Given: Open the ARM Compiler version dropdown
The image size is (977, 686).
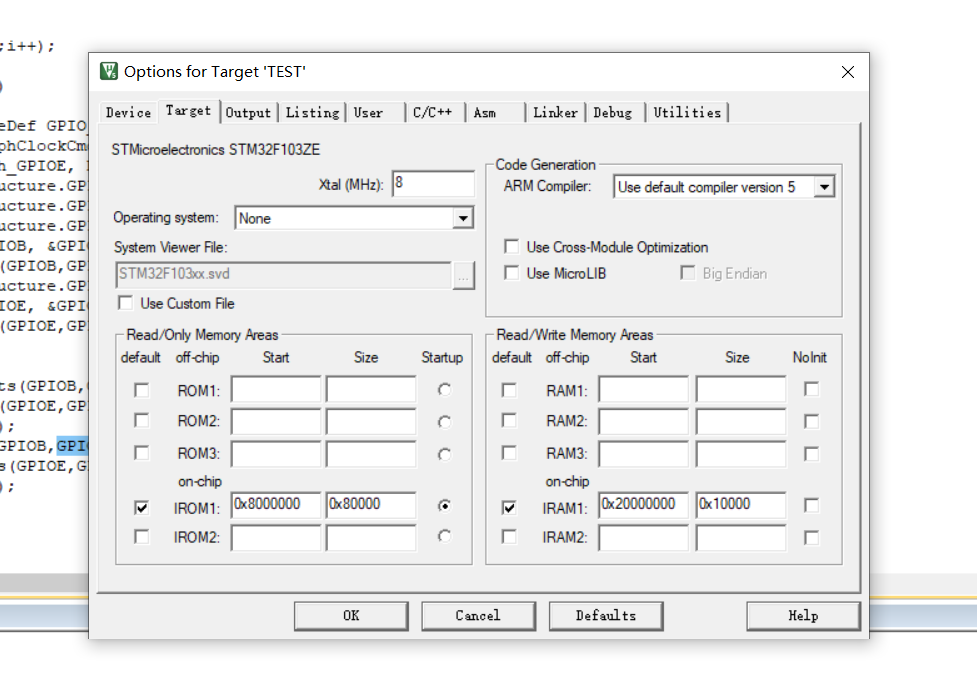Looking at the screenshot, I should pos(823,187).
